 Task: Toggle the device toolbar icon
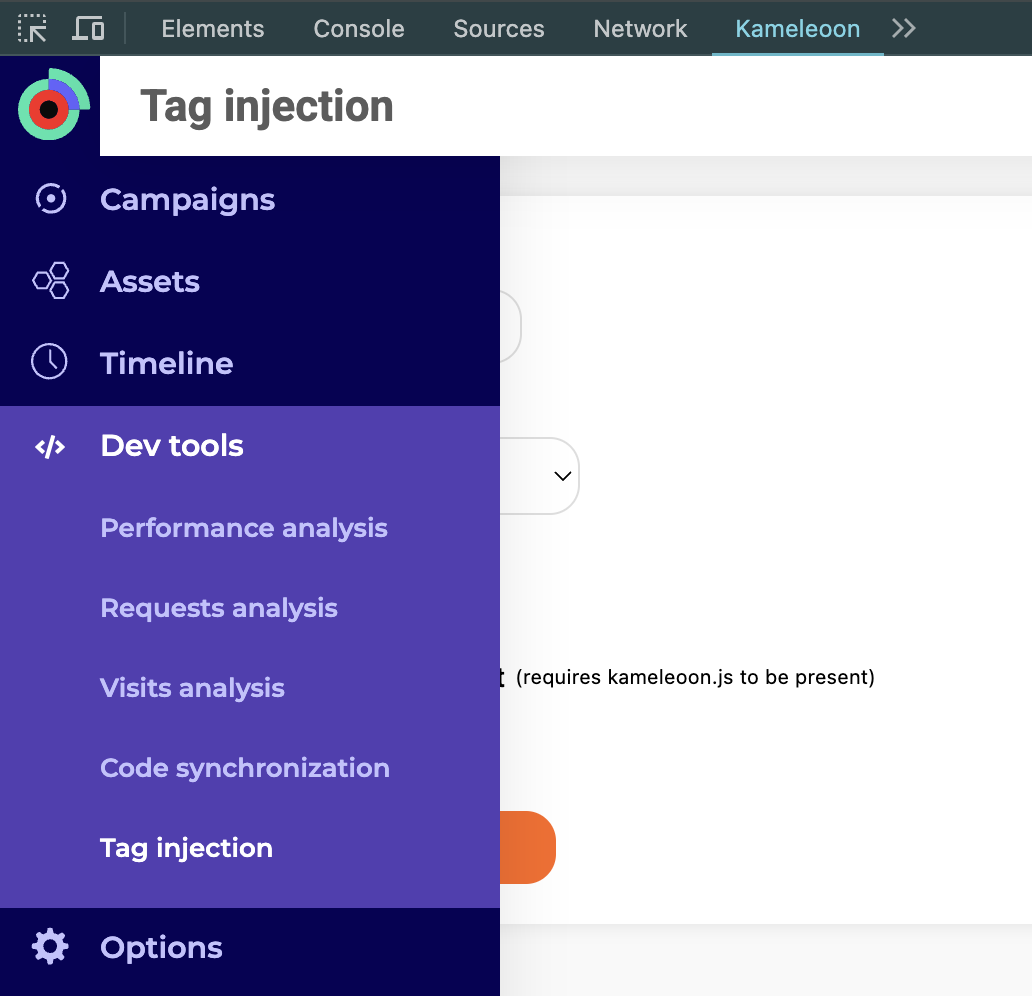(x=88, y=29)
